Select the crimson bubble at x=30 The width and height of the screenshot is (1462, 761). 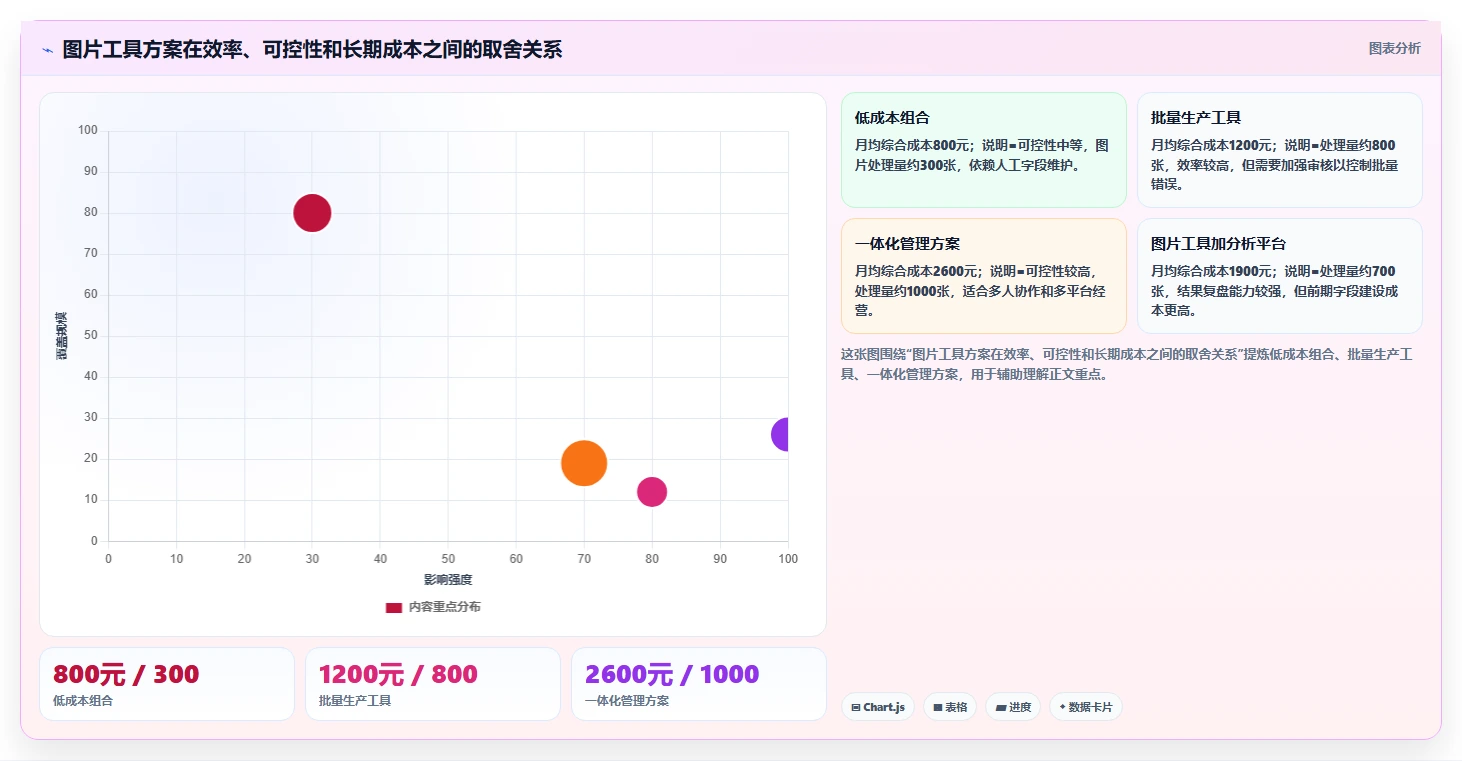pos(312,213)
